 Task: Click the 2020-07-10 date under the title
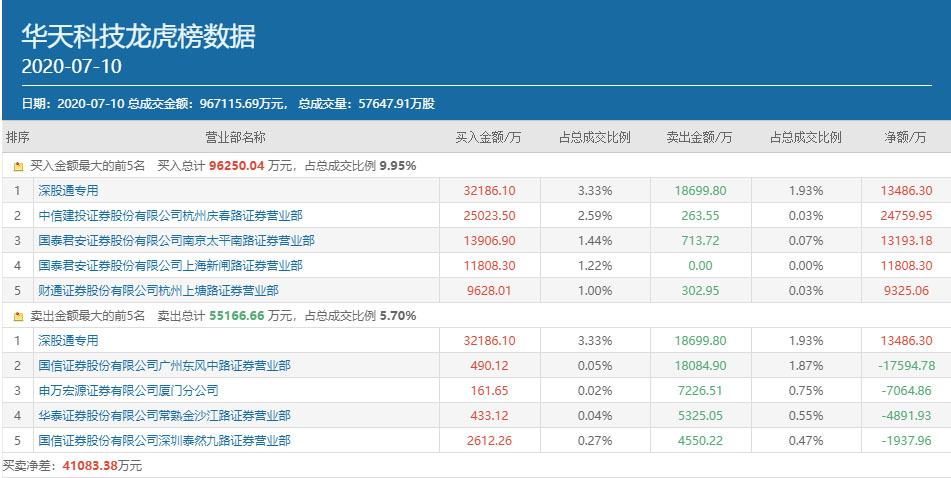(x=71, y=67)
